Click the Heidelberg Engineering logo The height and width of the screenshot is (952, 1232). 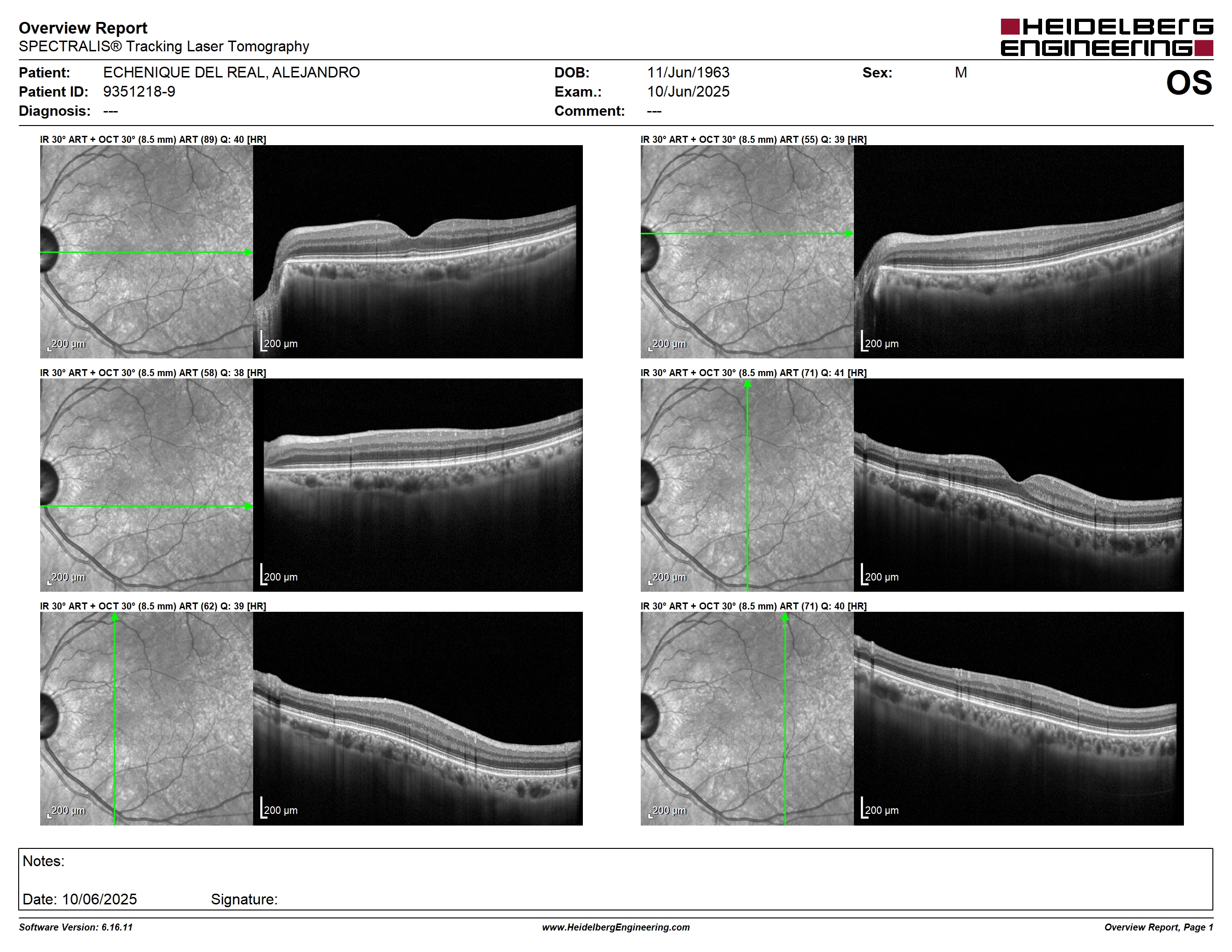pos(1107,37)
